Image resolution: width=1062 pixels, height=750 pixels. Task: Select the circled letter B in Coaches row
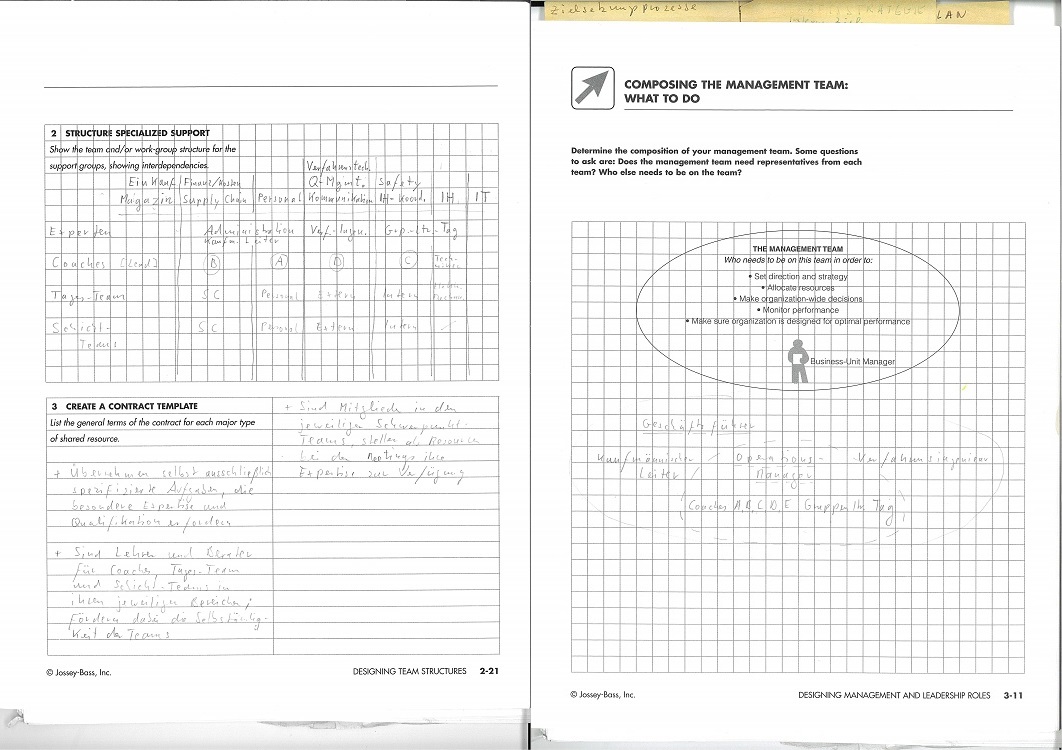pos(212,263)
